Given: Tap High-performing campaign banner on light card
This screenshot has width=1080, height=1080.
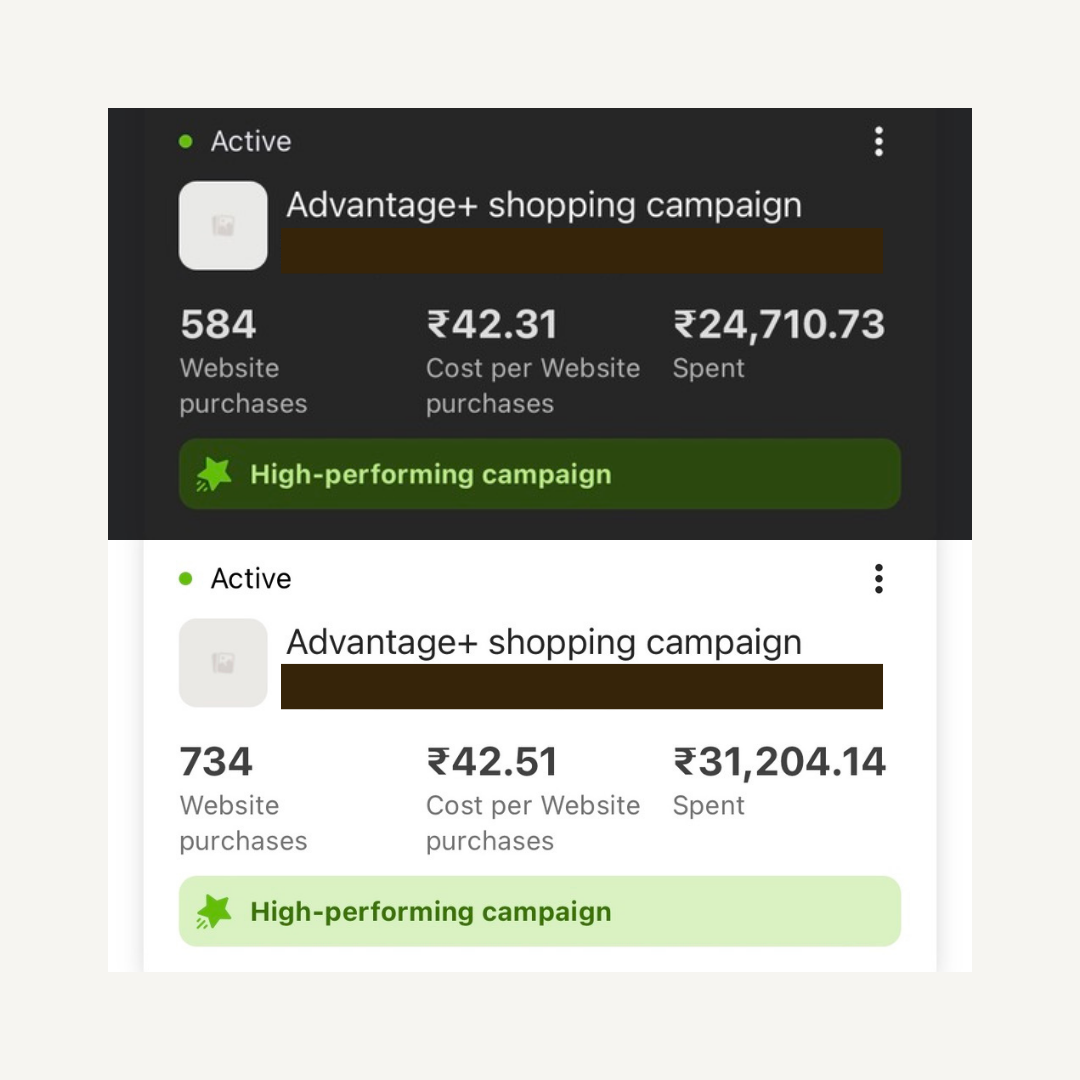Looking at the screenshot, I should [540, 911].
